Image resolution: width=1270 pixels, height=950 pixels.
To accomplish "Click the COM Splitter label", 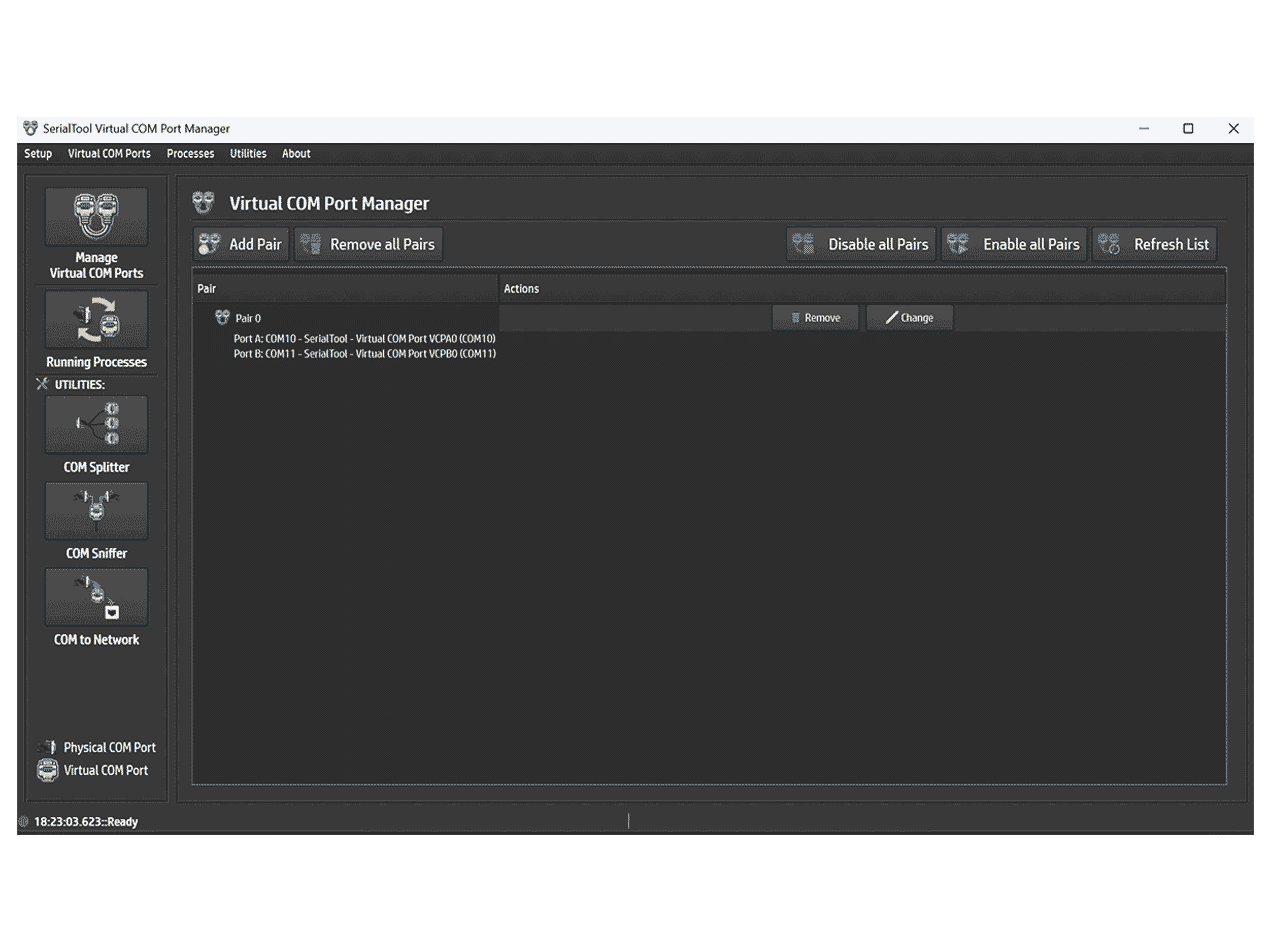I will point(96,467).
